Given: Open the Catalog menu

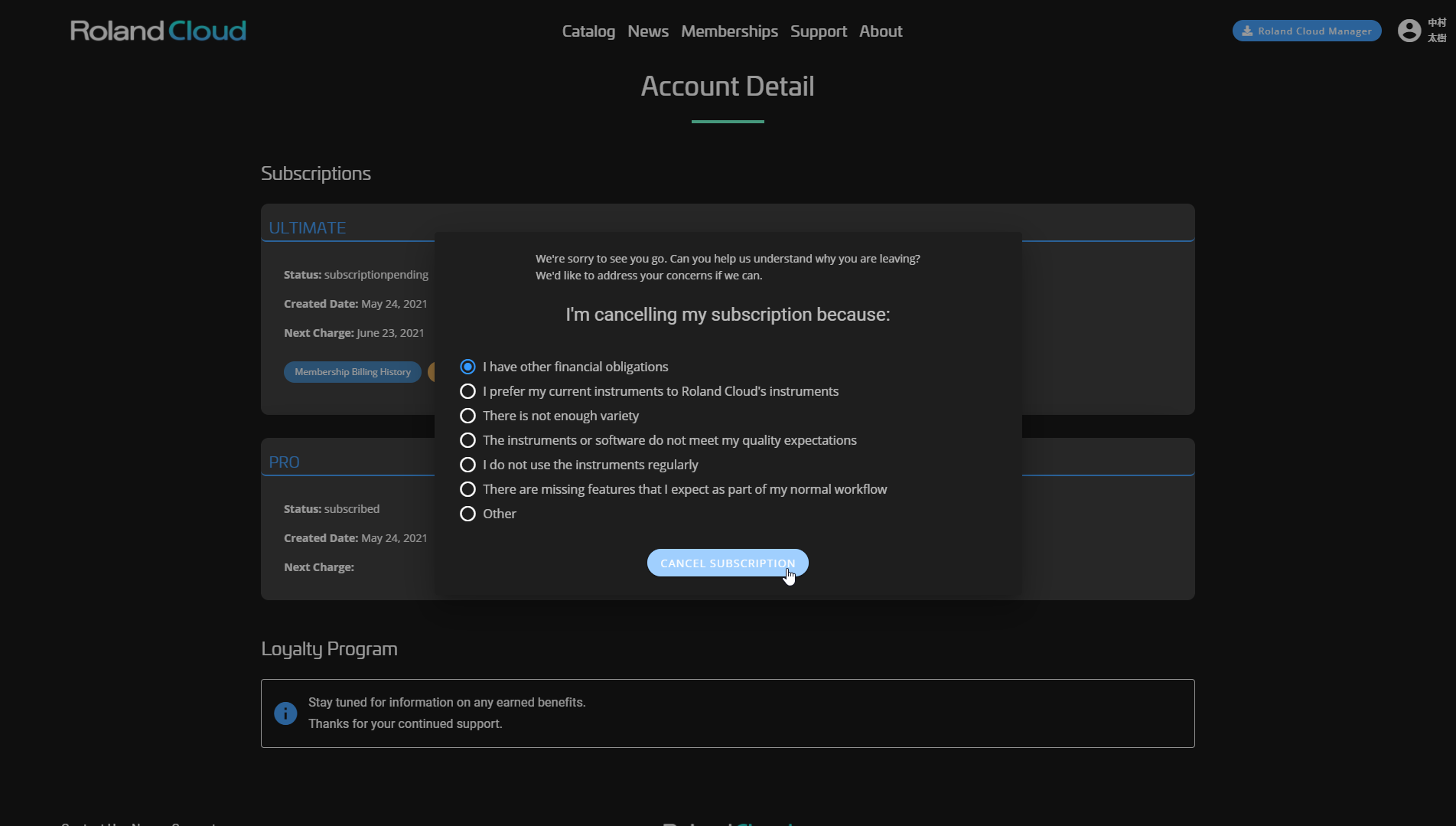Looking at the screenshot, I should tap(588, 31).
